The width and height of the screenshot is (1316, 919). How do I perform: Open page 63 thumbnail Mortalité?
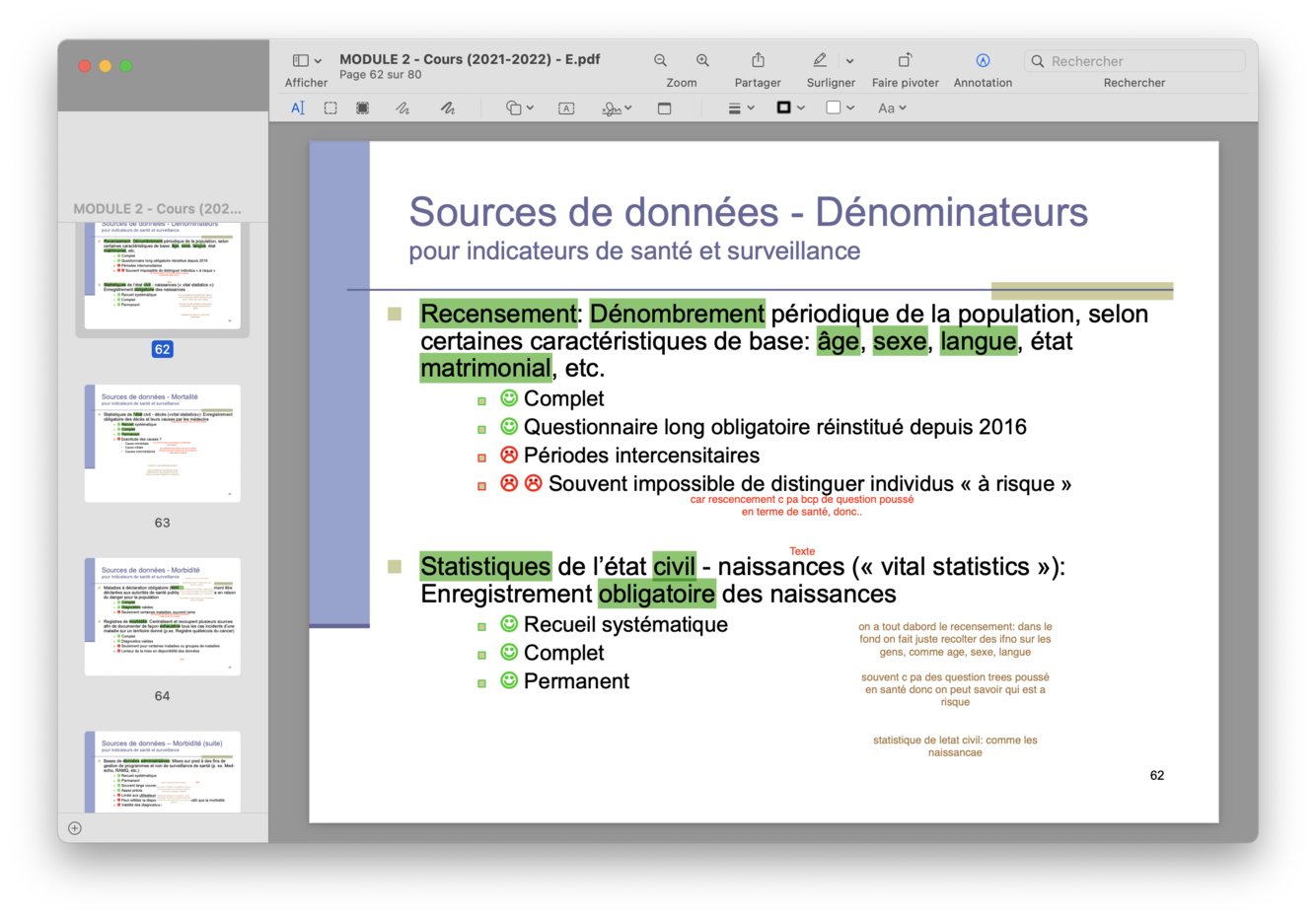tap(163, 443)
